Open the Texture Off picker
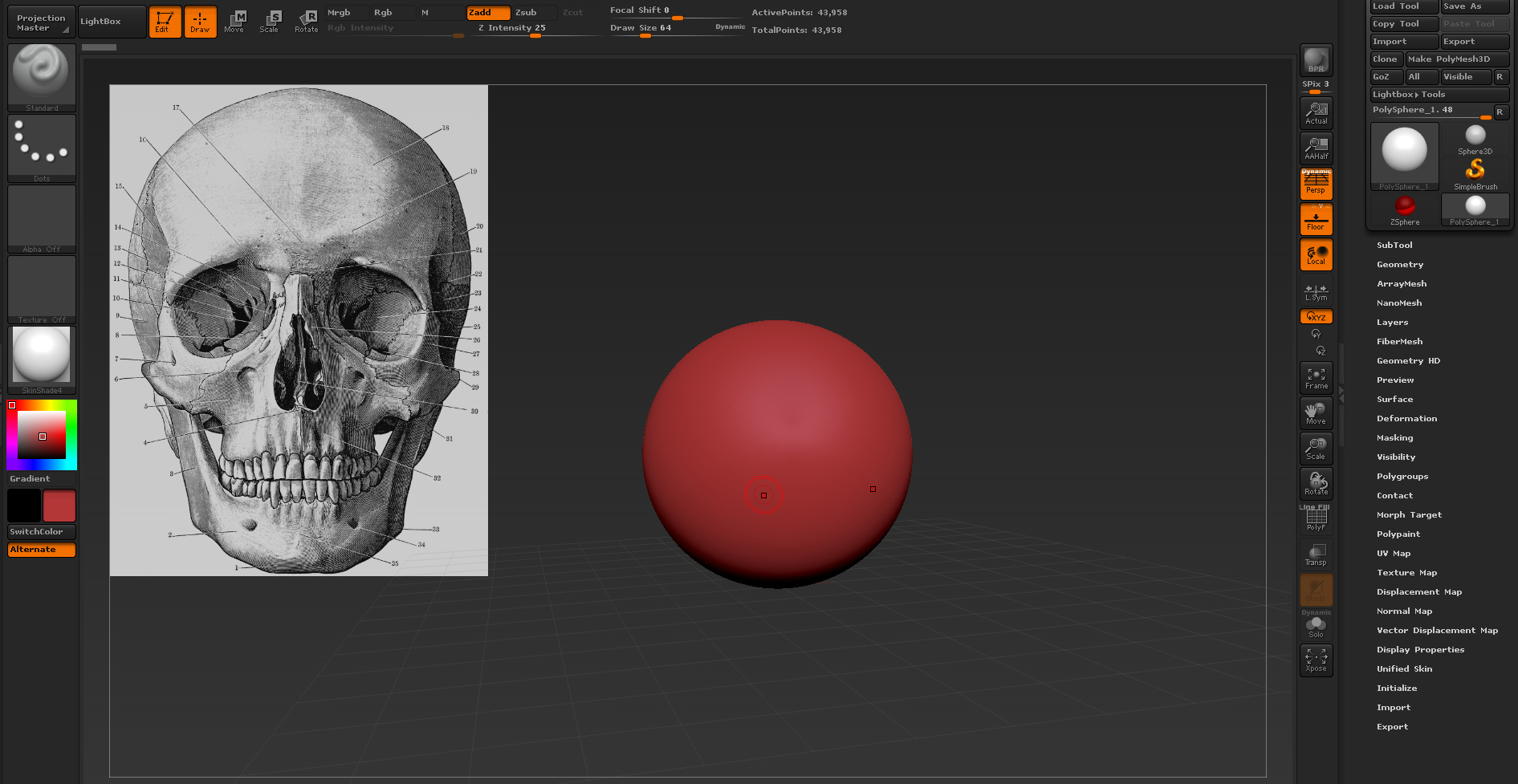 [42, 290]
